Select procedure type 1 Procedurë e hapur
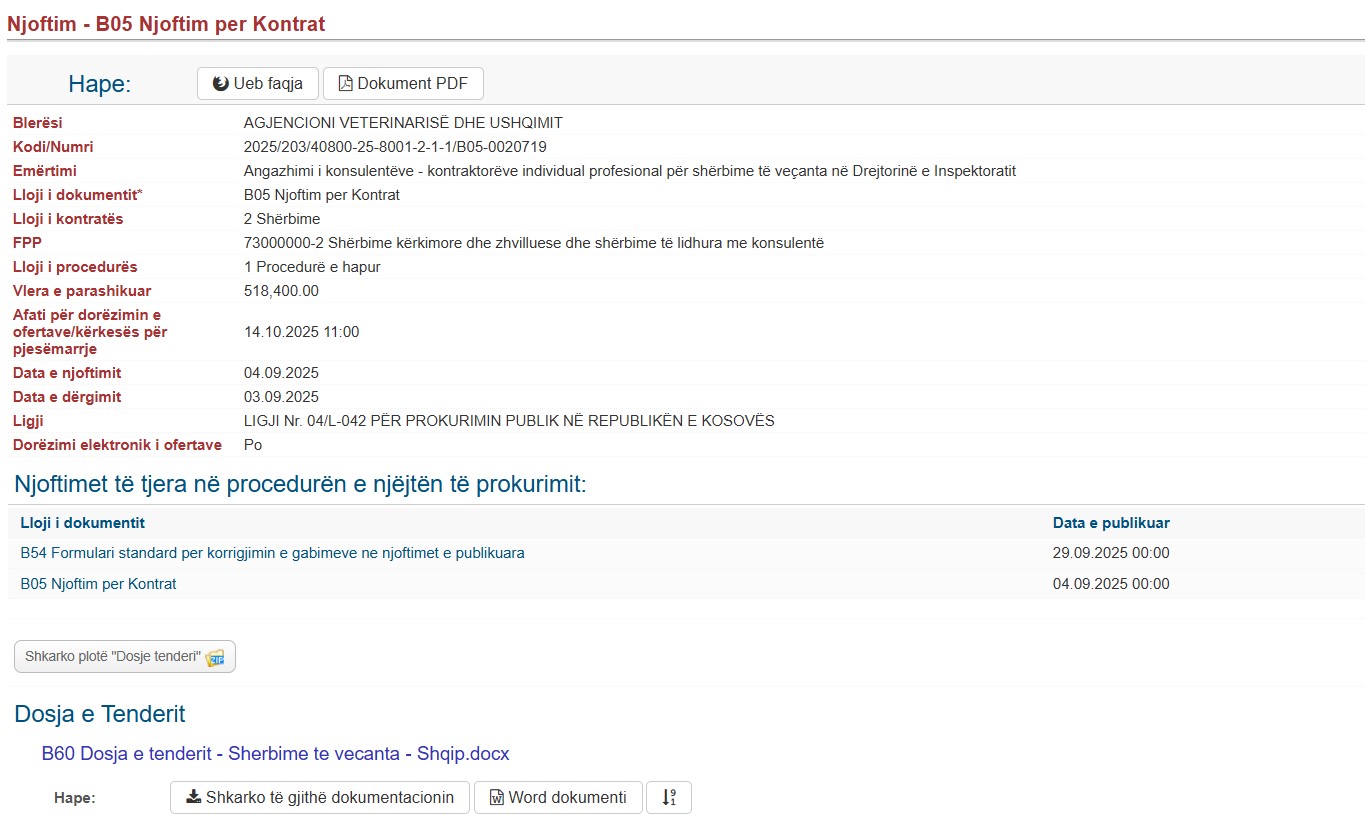The width and height of the screenshot is (1365, 817). click(x=312, y=267)
